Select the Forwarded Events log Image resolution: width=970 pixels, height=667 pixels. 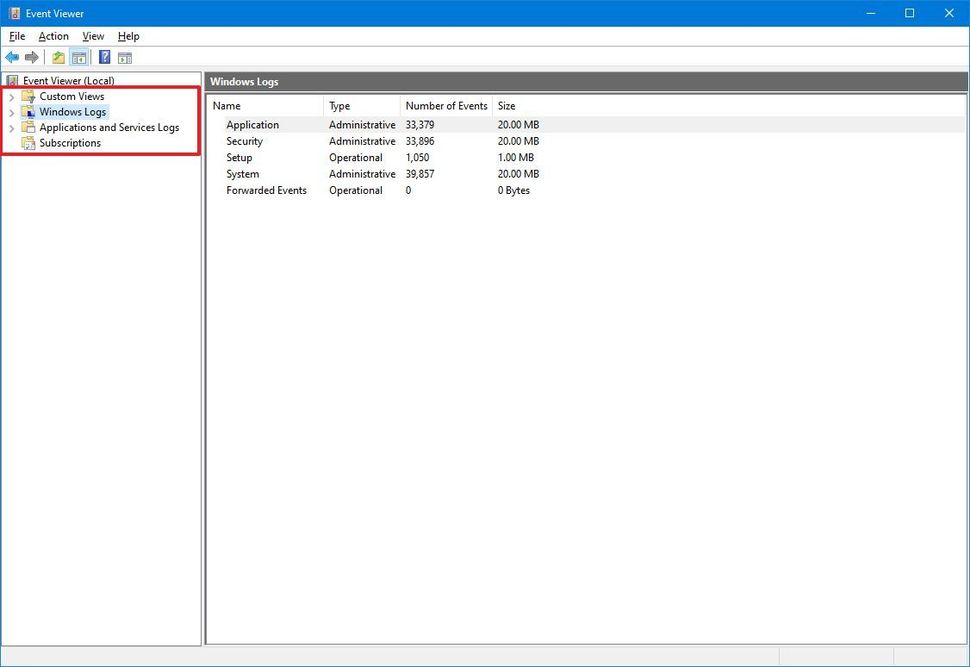point(266,190)
